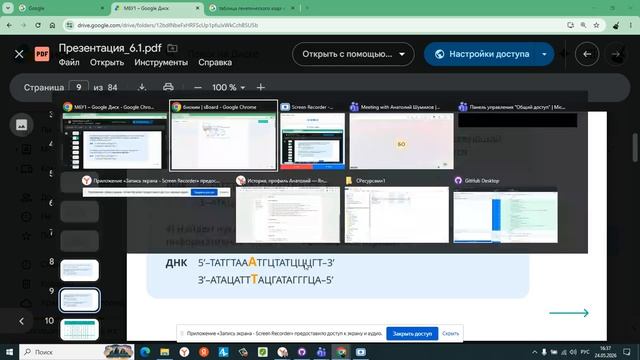Open Microsoft Edge from the taskbar

[x=145, y=352]
